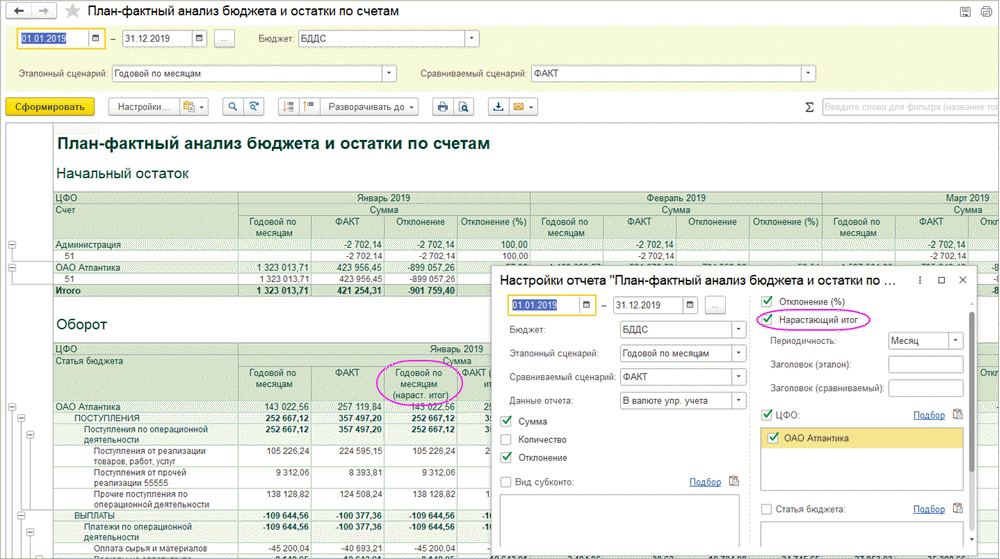Click the save report download icon
The height and width of the screenshot is (559, 1000).
(x=498, y=106)
